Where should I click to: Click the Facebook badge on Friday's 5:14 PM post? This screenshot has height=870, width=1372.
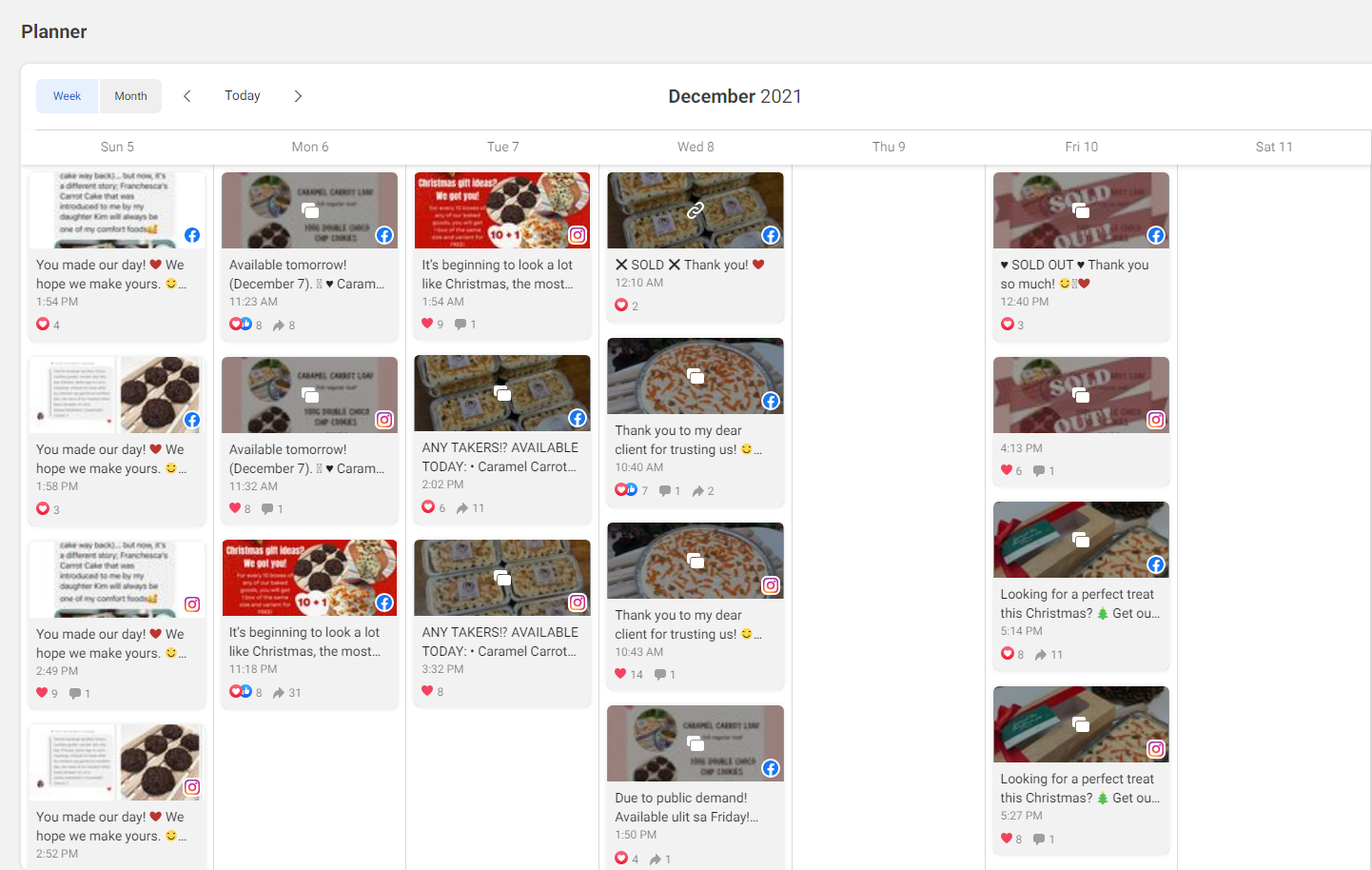(1156, 564)
